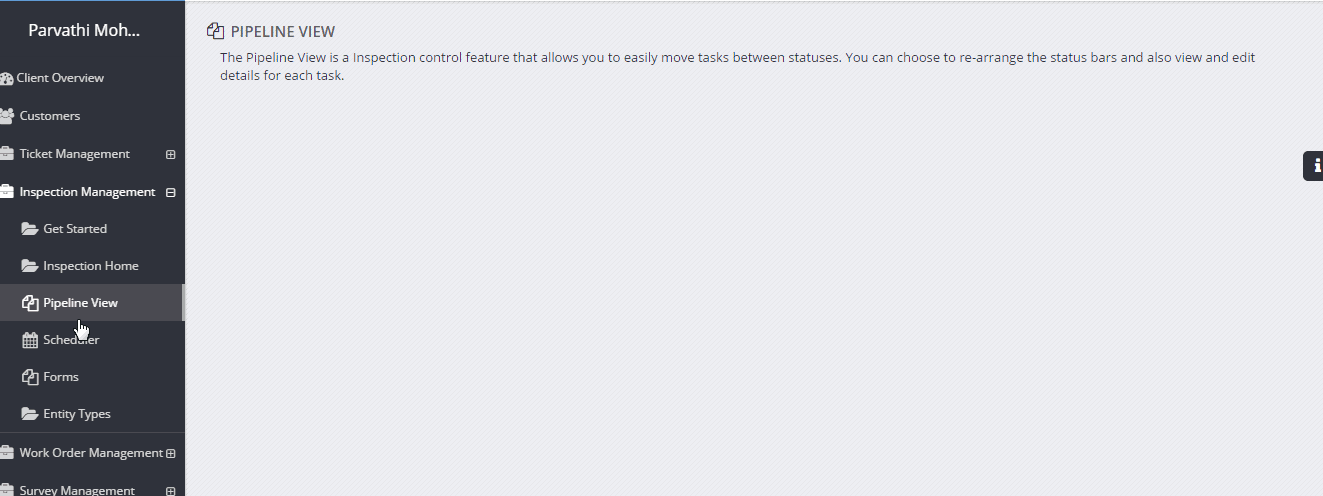Image resolution: width=1323 pixels, height=496 pixels.
Task: Open the info panel tab on the right edge
Action: click(x=1314, y=166)
